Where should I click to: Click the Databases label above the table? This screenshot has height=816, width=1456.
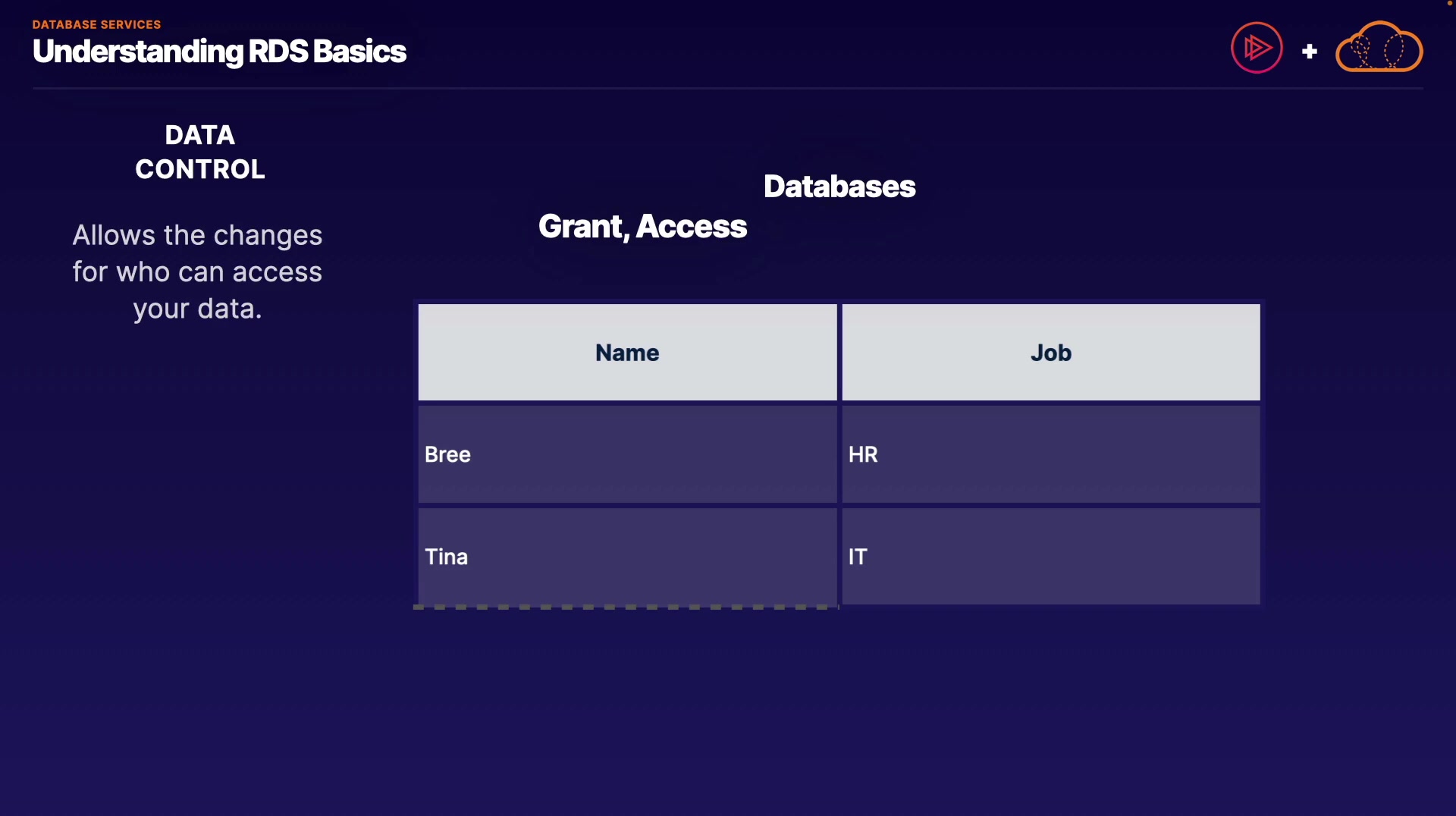[x=839, y=187]
